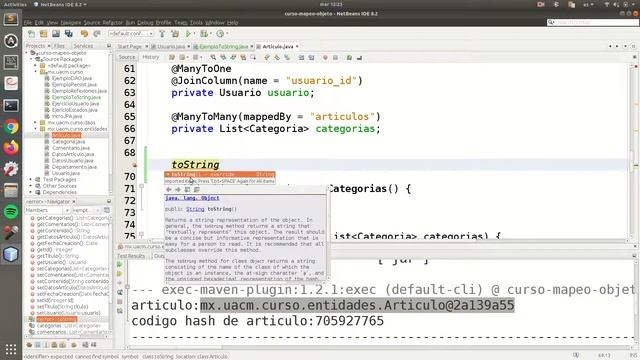The width and height of the screenshot is (640, 360).
Task: Open the Show Applications grid in the dock
Action: 11,349
